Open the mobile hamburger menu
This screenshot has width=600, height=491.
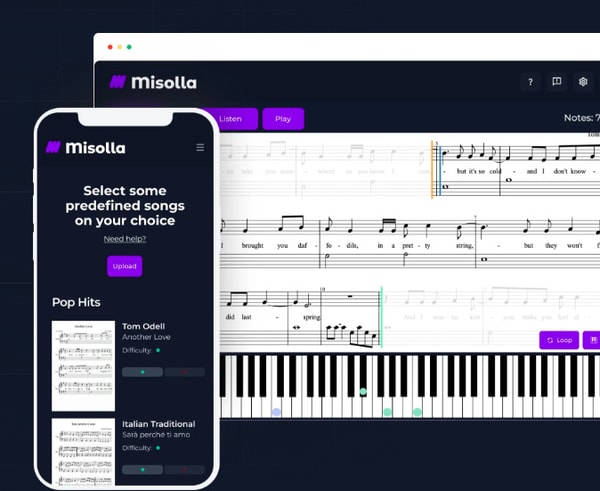click(x=200, y=147)
